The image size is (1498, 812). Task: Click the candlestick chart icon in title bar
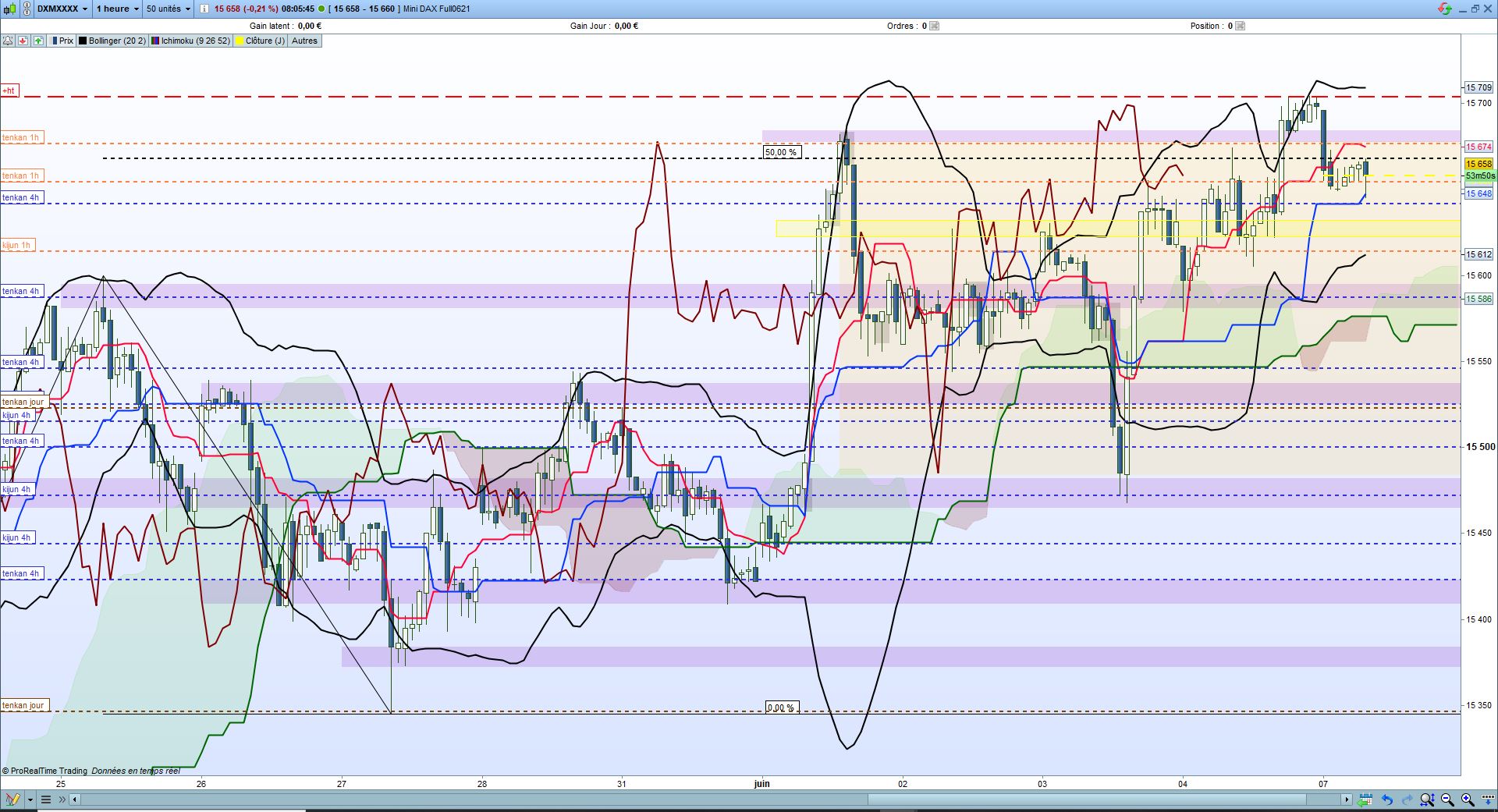click(x=8, y=9)
